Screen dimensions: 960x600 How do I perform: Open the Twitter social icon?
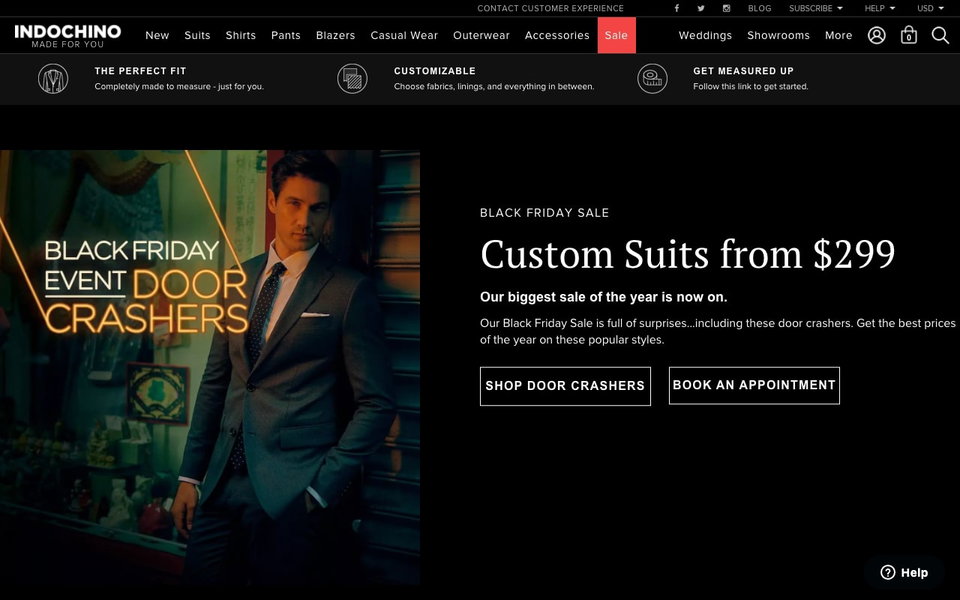click(x=701, y=8)
